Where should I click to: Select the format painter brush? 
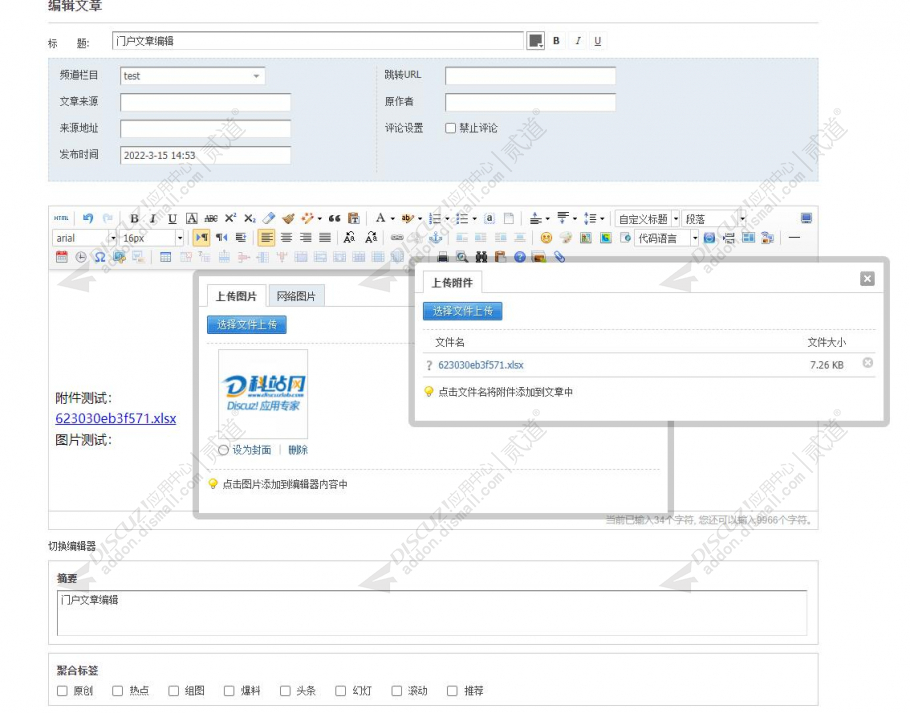tap(288, 218)
